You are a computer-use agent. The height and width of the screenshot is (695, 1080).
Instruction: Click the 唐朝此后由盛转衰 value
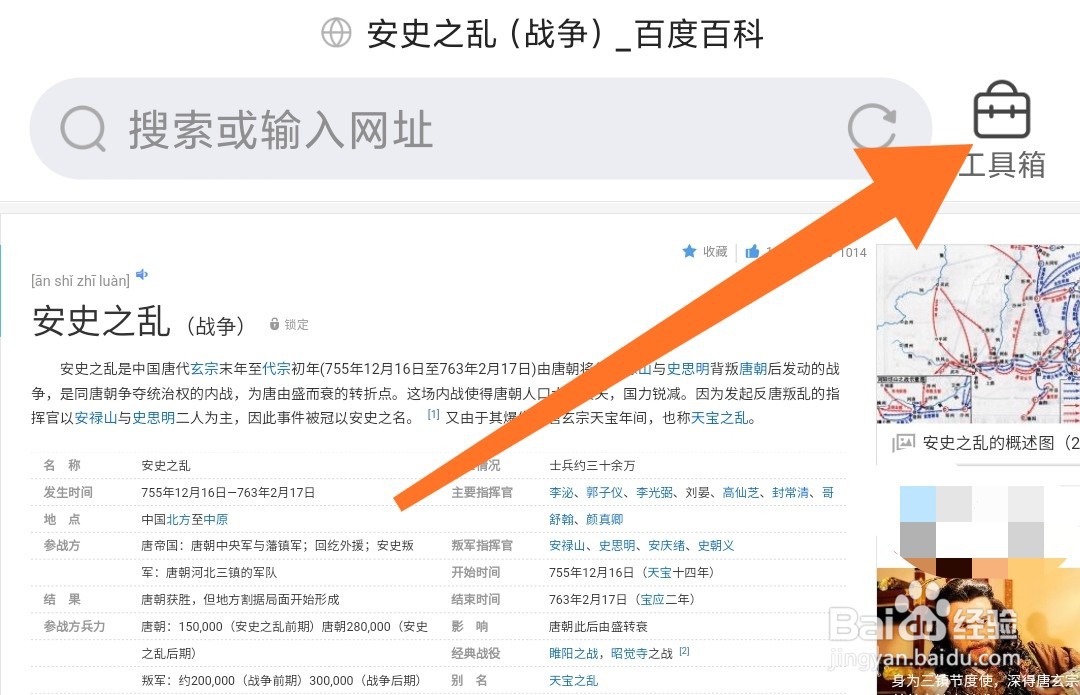(x=599, y=626)
